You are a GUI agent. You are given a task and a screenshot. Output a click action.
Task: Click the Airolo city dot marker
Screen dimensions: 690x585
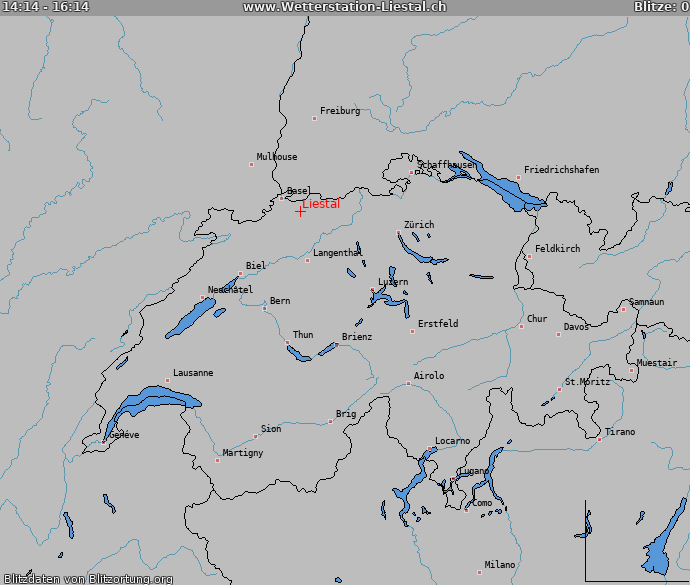[408, 383]
